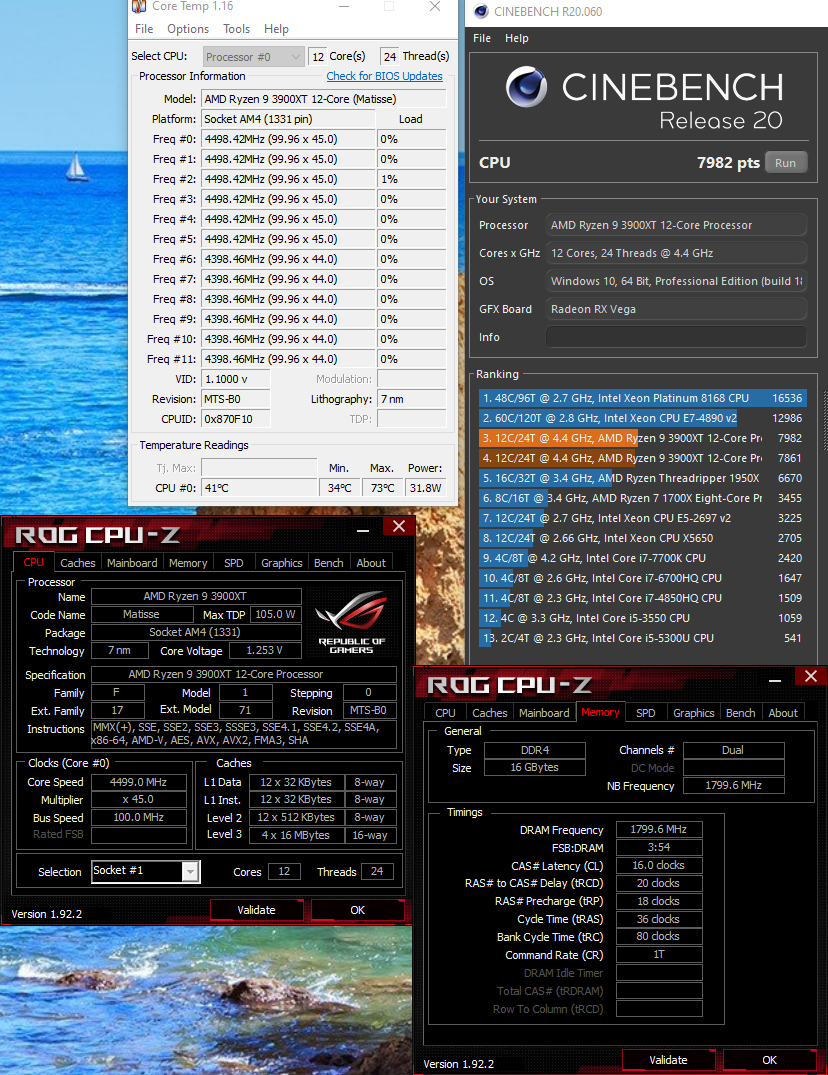
Task: Minimize the right ROG CPU-Z window
Action: pos(775,679)
